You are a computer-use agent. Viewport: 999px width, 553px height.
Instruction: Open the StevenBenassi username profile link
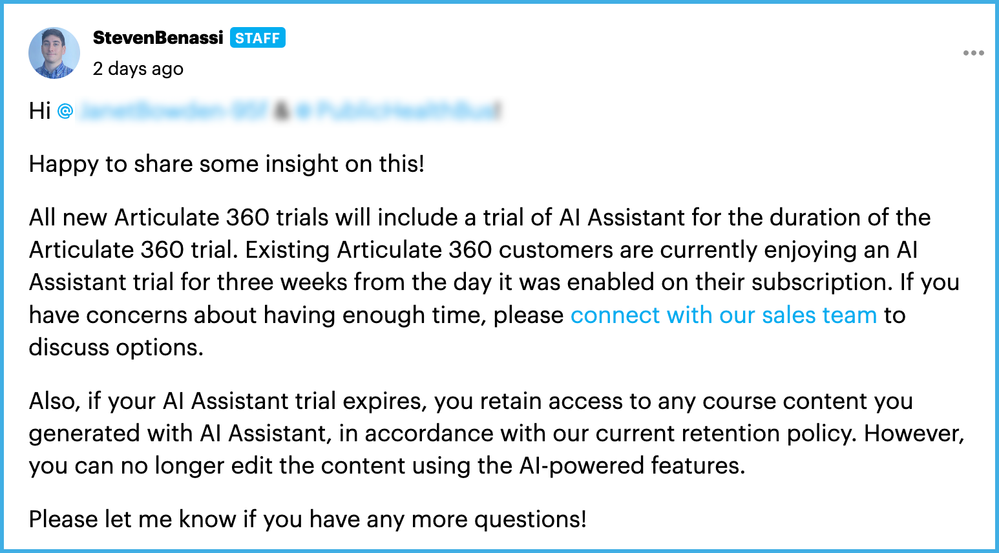click(x=157, y=38)
